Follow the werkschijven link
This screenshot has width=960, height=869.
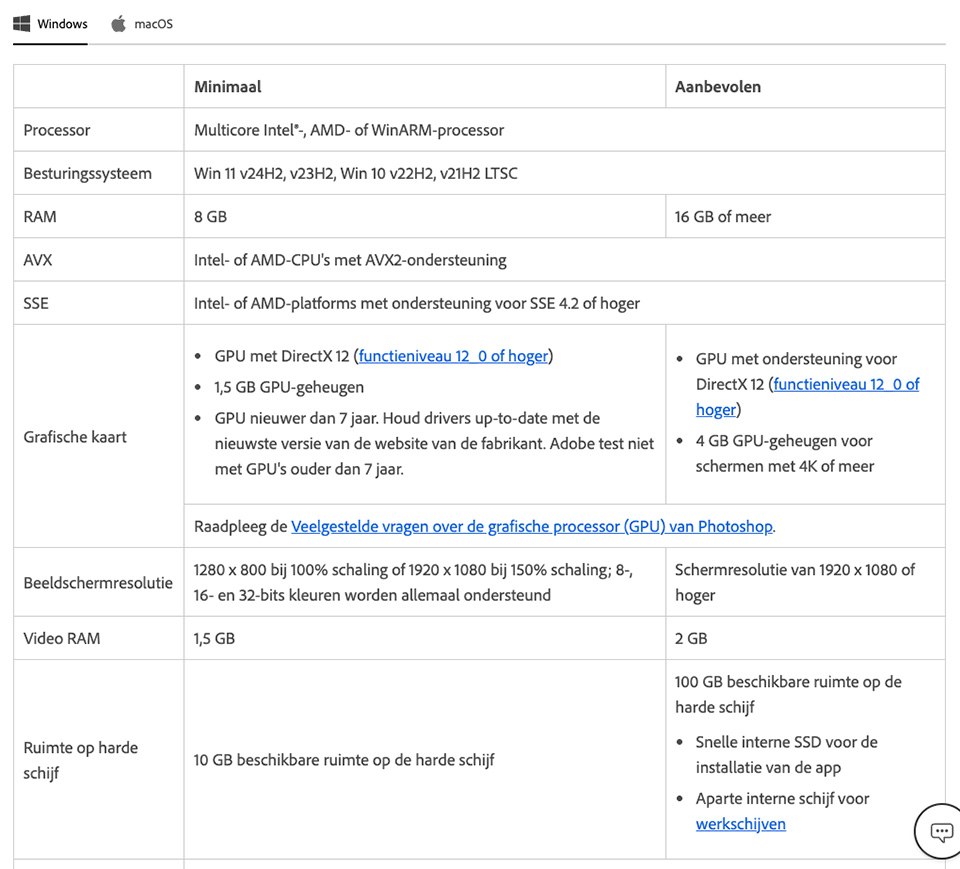(x=740, y=824)
